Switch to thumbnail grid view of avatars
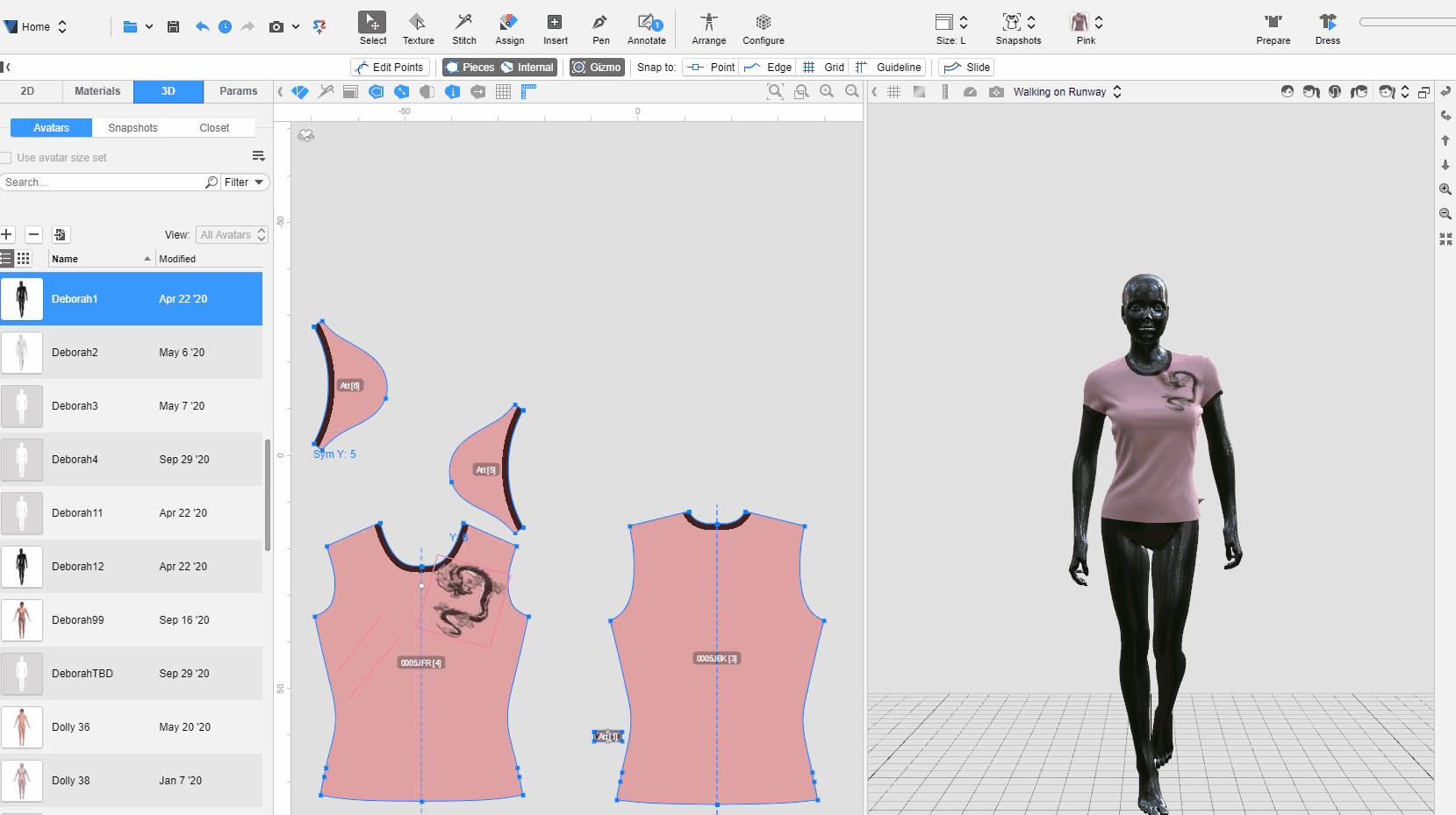This screenshot has width=1456, height=815. click(x=24, y=259)
